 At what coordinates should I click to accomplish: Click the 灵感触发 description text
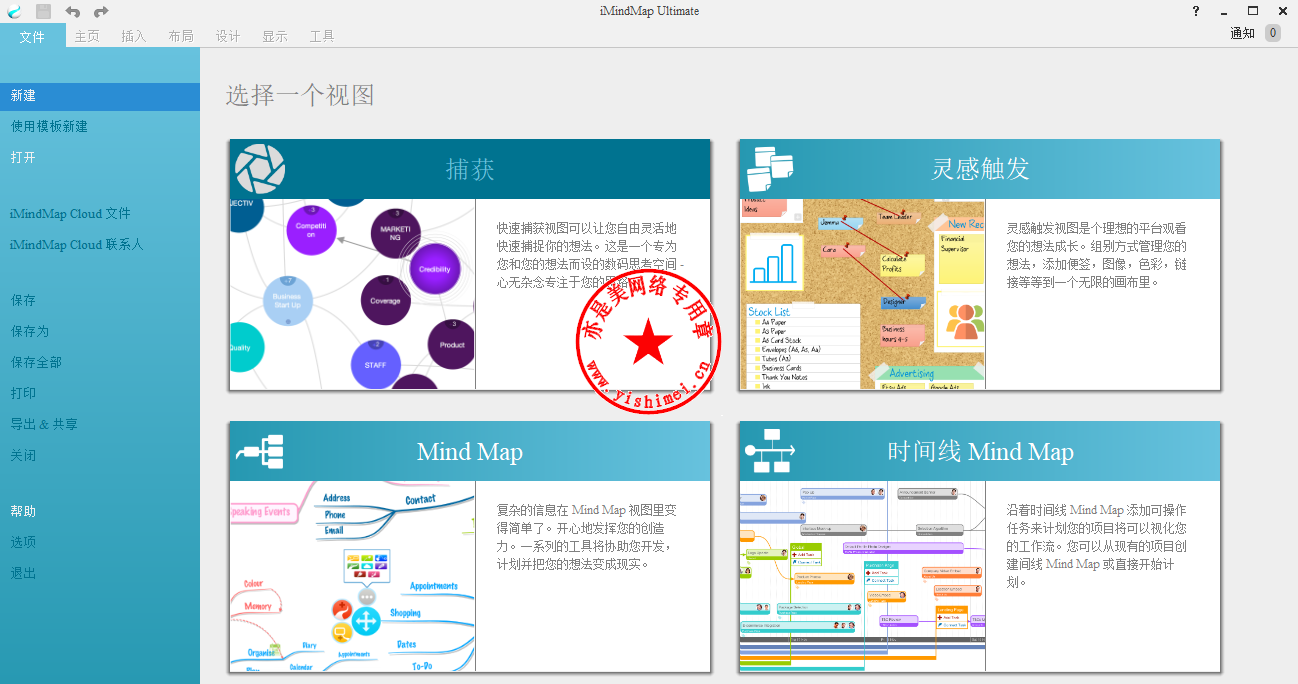click(1097, 255)
